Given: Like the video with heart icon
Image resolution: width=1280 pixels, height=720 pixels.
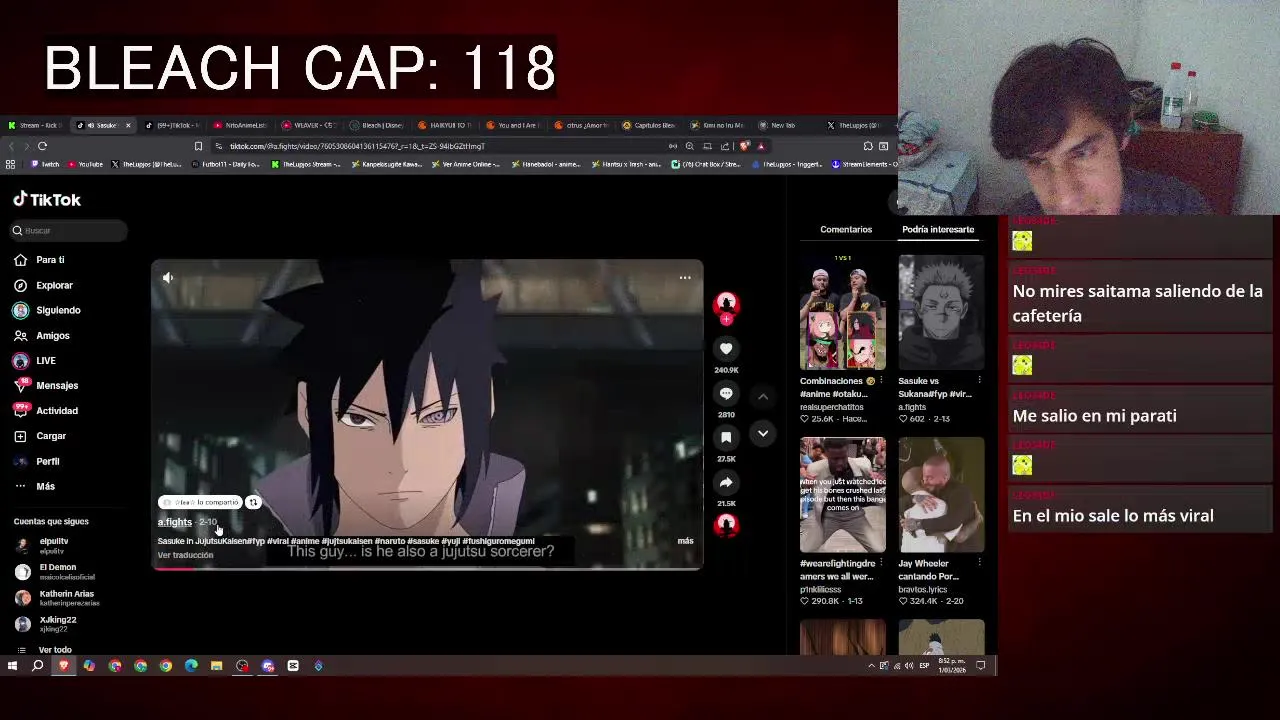Looking at the screenshot, I should [726, 348].
